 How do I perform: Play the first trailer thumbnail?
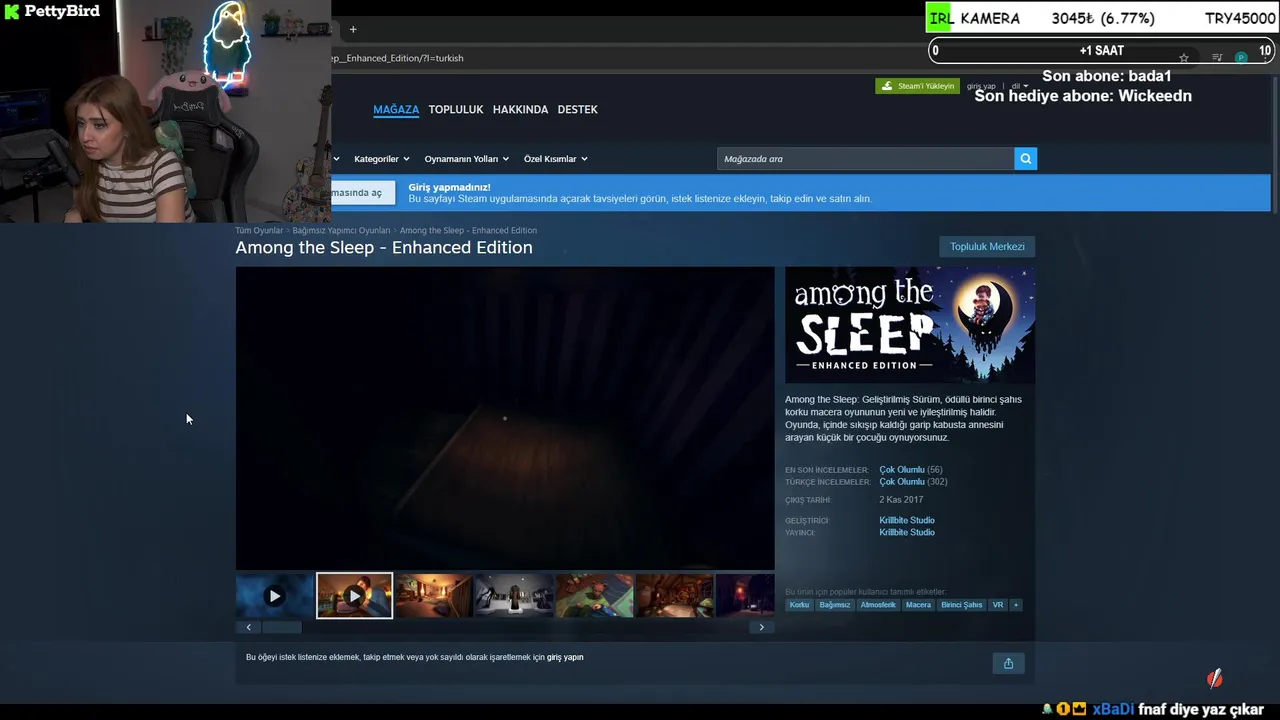(x=275, y=596)
